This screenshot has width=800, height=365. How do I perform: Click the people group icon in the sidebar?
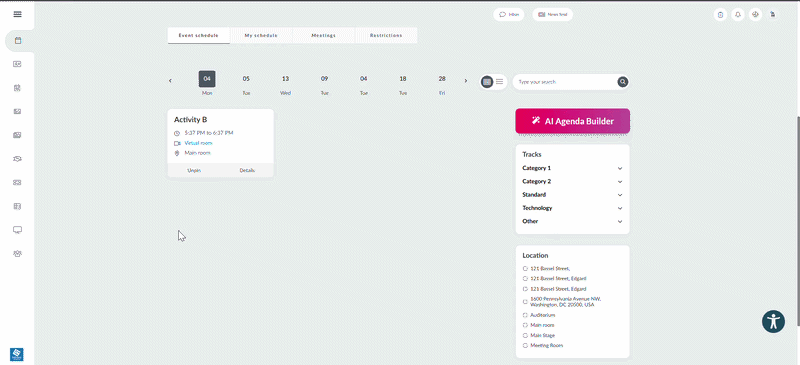click(17, 253)
